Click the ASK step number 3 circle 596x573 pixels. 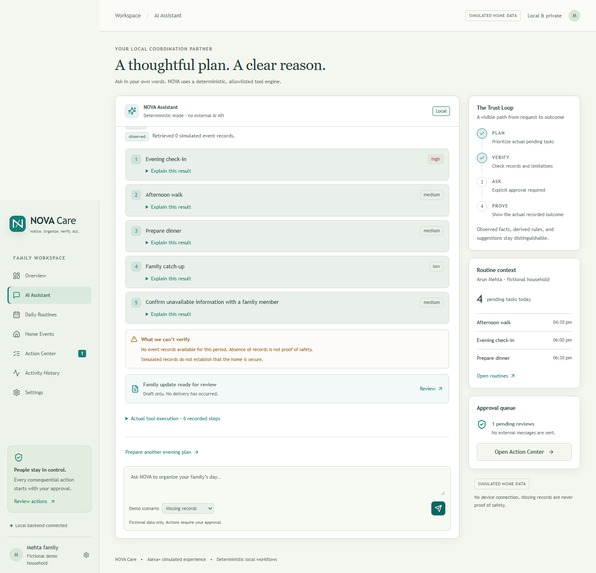482,182
